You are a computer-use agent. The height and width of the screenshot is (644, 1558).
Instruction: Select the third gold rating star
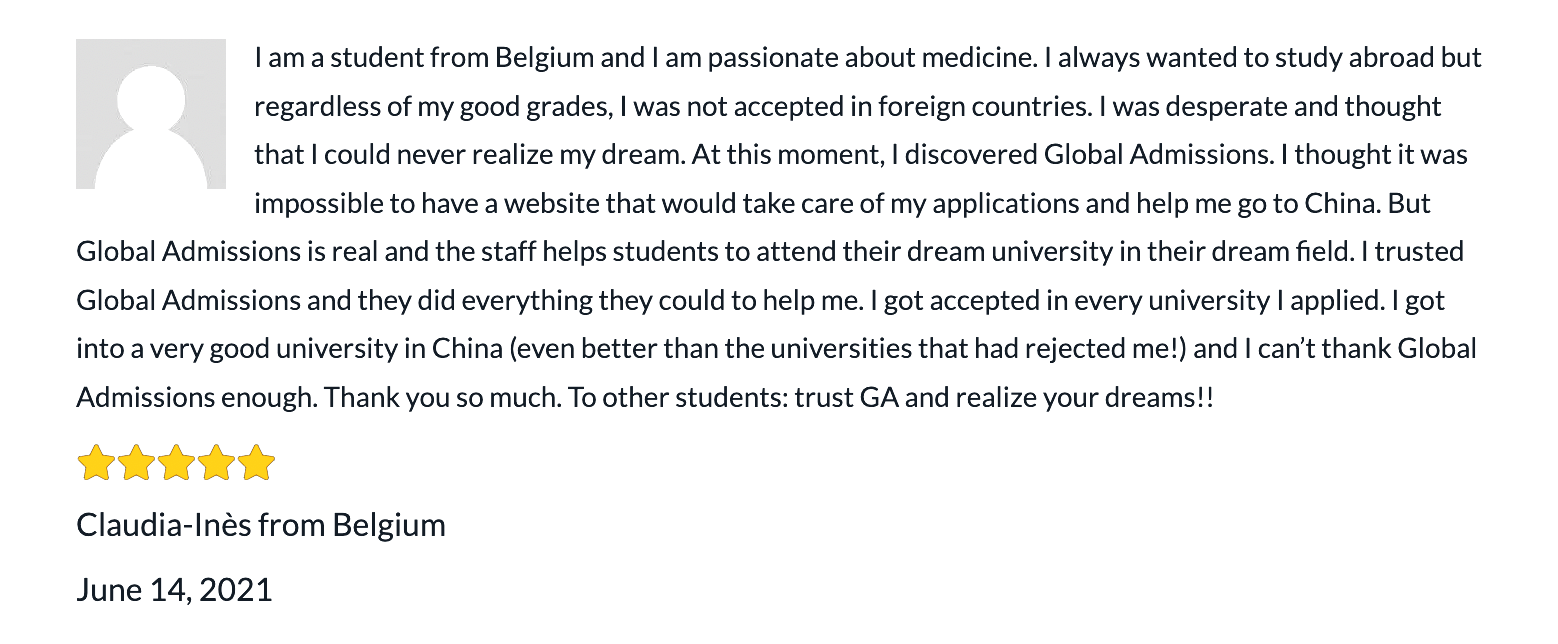[176, 464]
